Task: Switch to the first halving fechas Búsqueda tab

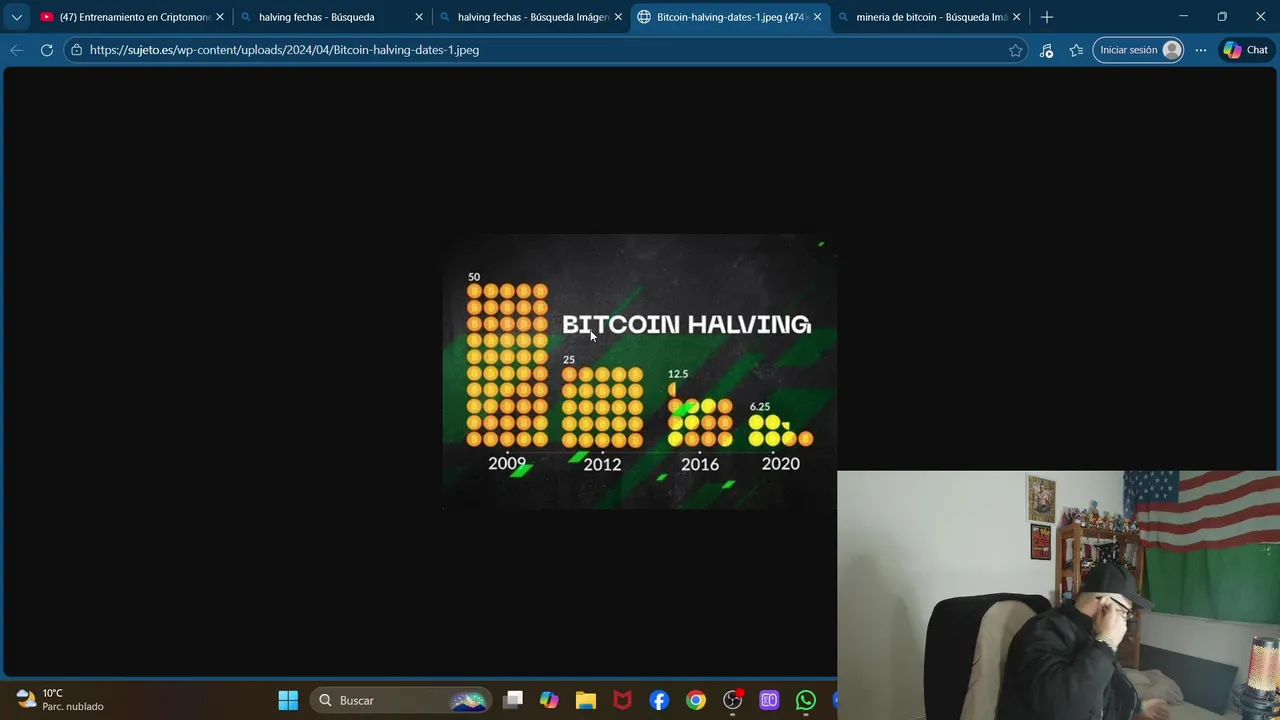Action: pos(330,17)
